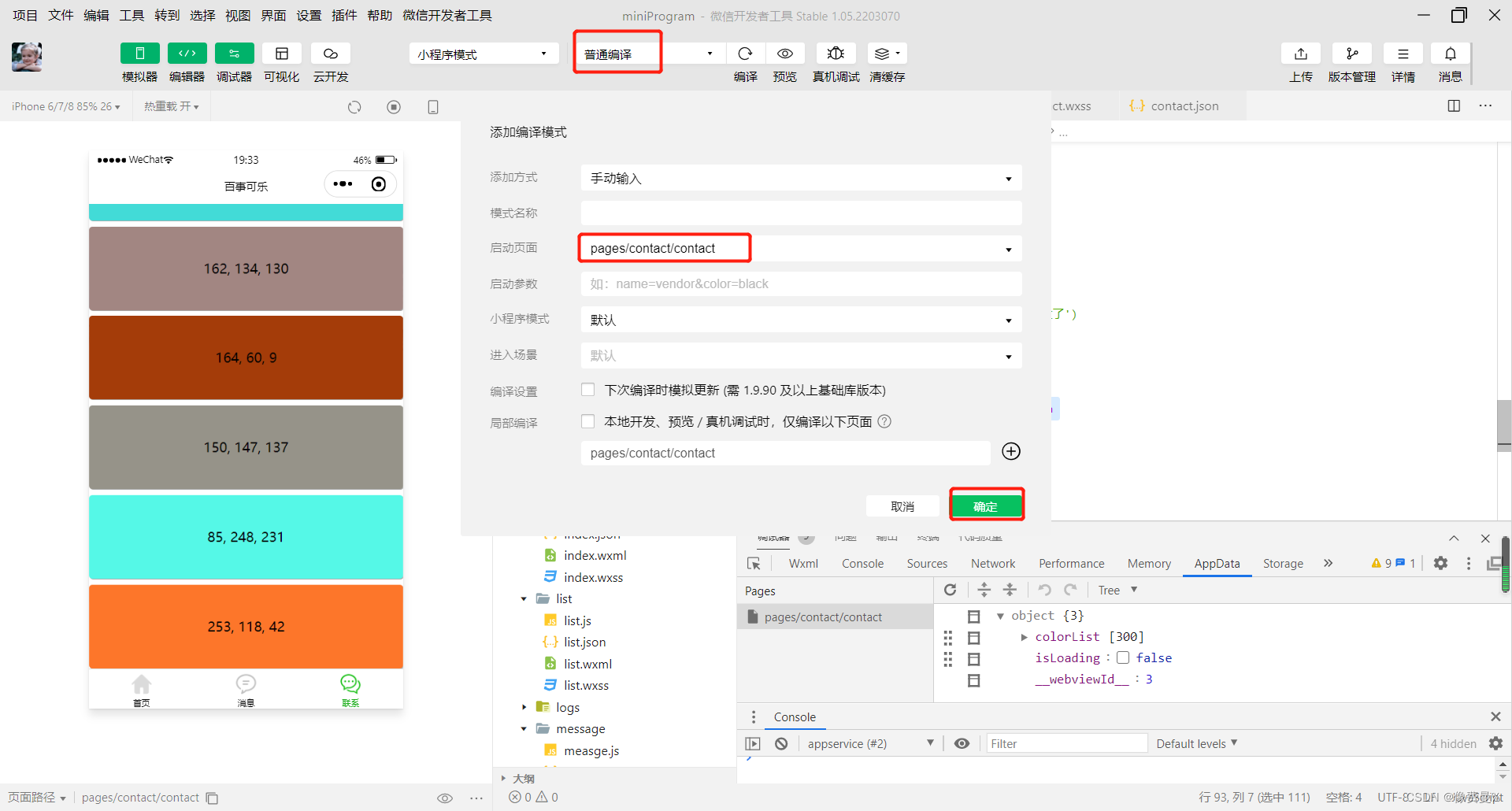Open the 项目 menu

pos(25,15)
